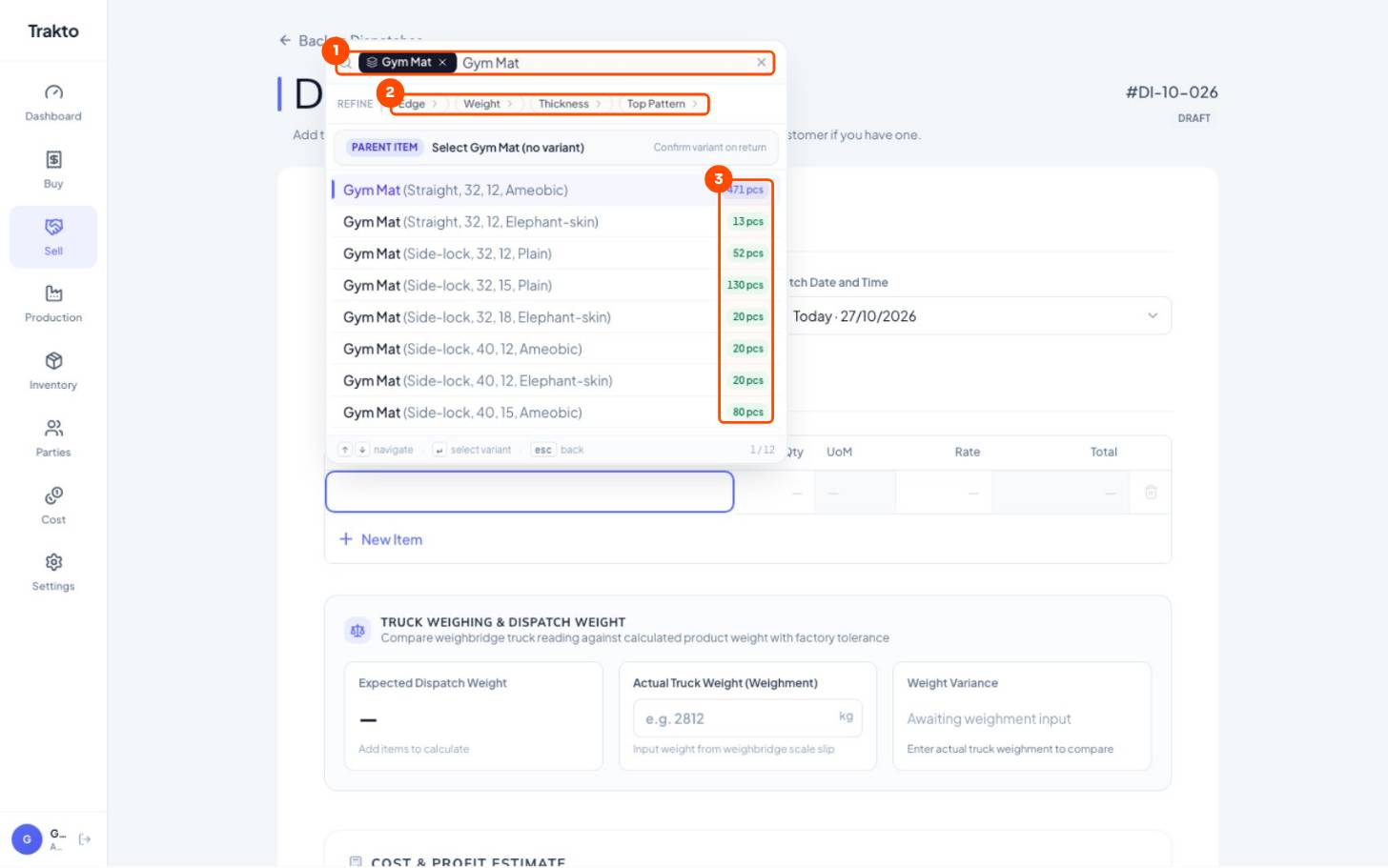Select Gym Mat no variant parent item
This screenshot has width=1388, height=868.
click(x=557, y=148)
